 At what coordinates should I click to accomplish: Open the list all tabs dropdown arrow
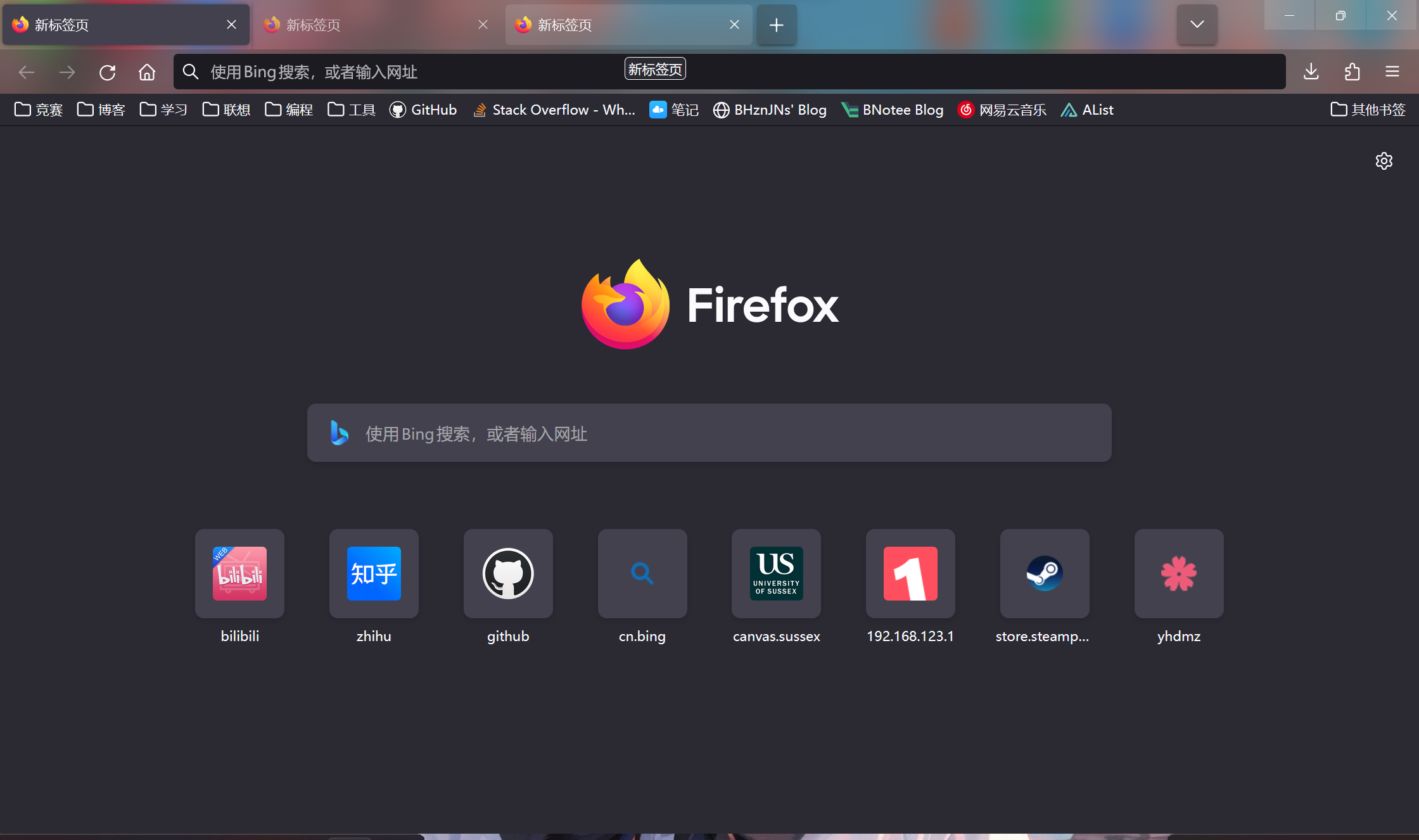point(1197,25)
